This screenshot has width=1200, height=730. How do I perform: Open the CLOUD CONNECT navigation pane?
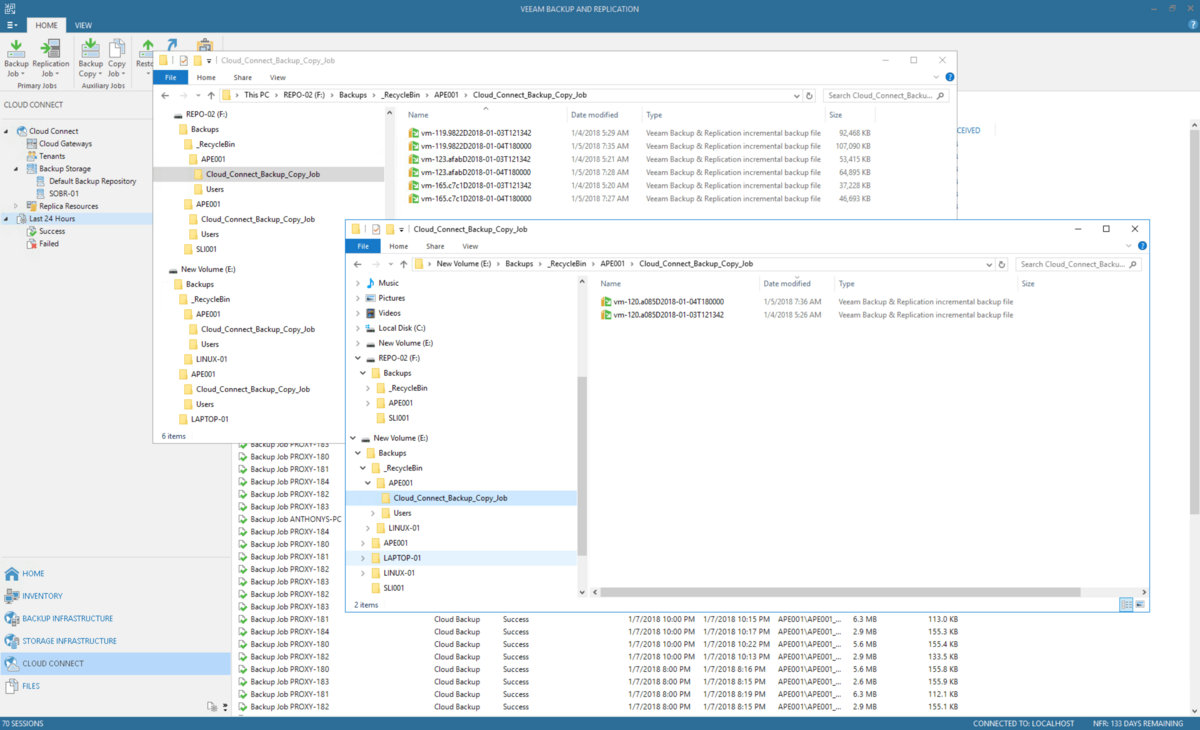click(x=115, y=664)
